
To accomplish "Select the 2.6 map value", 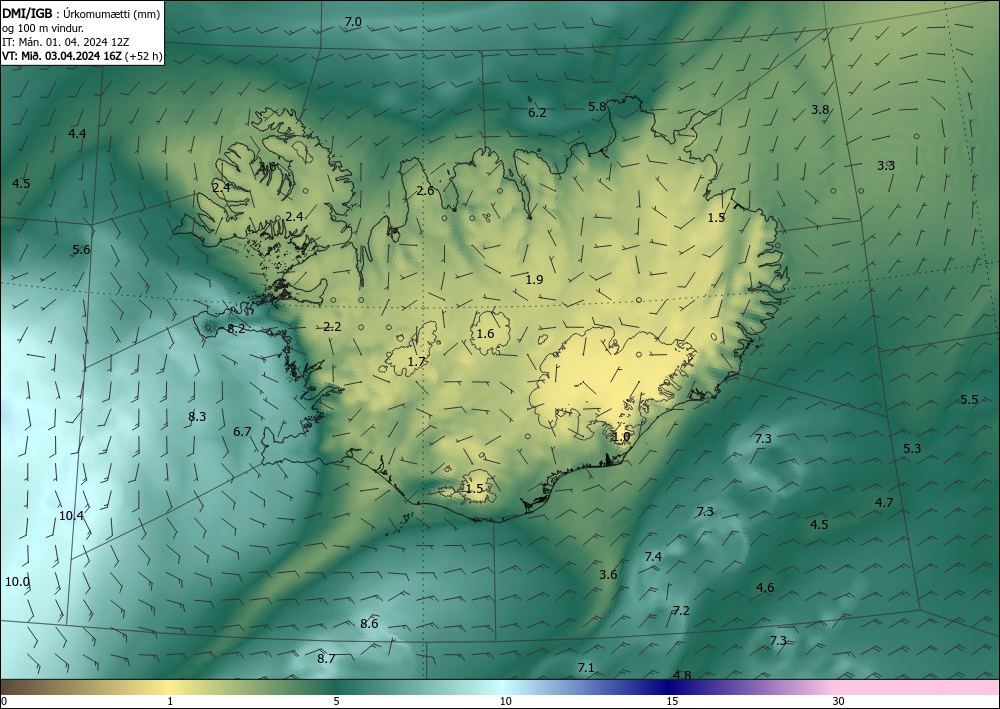I will pos(425,191).
